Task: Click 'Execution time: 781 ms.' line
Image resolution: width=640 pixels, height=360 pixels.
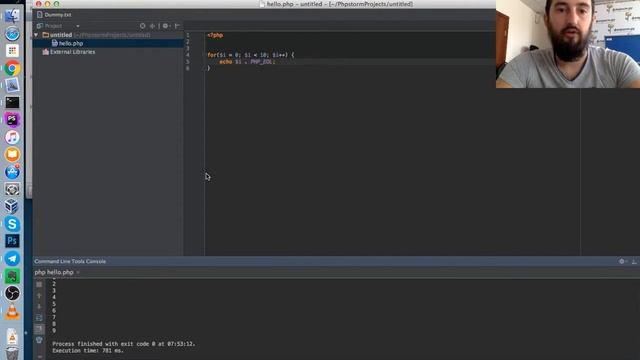Action: 88,350
